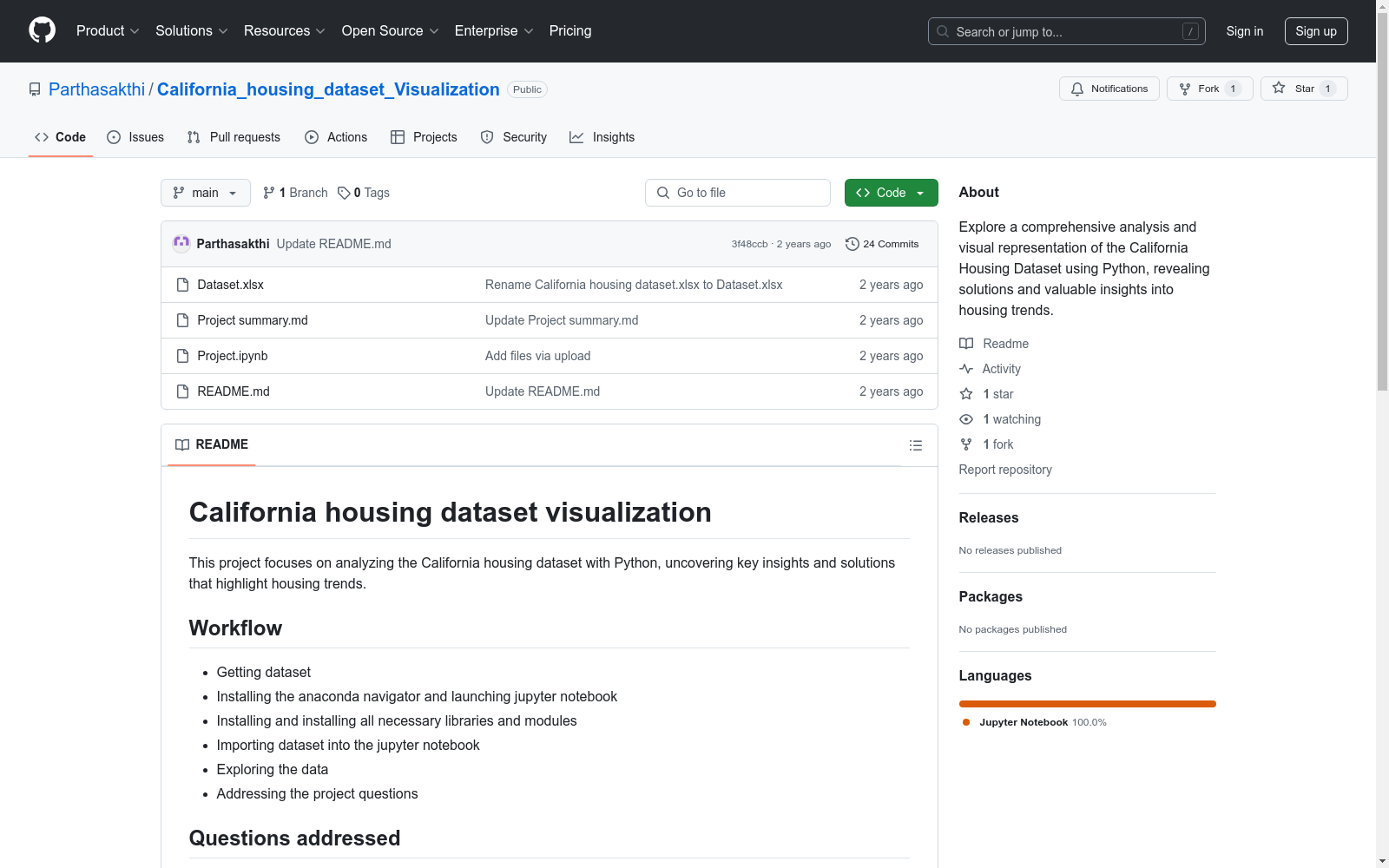Click the fork icon beside 1 fork

pos(966,444)
